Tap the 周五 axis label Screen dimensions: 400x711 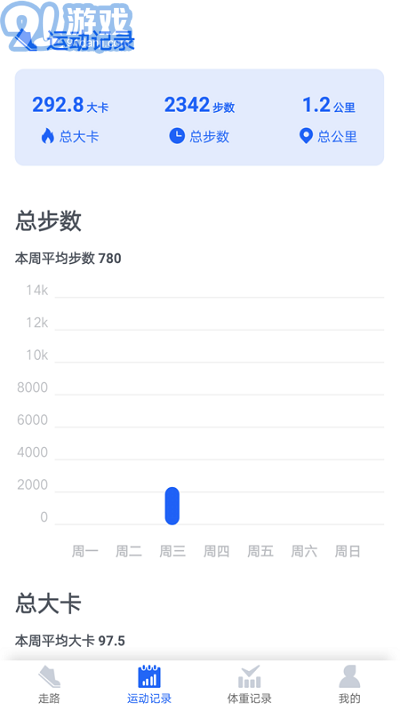tap(260, 551)
